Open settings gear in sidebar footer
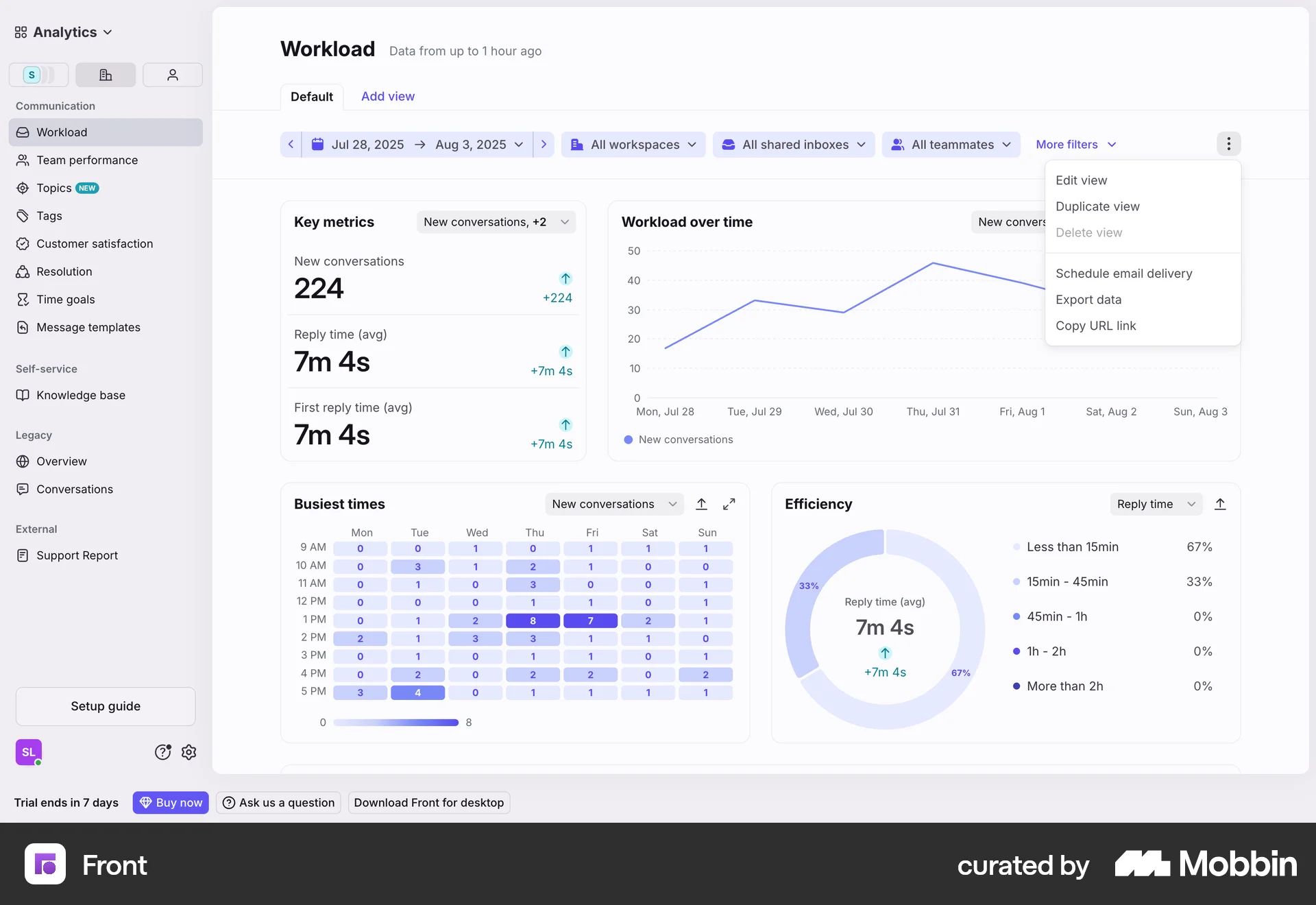The image size is (1316, 905). (189, 752)
